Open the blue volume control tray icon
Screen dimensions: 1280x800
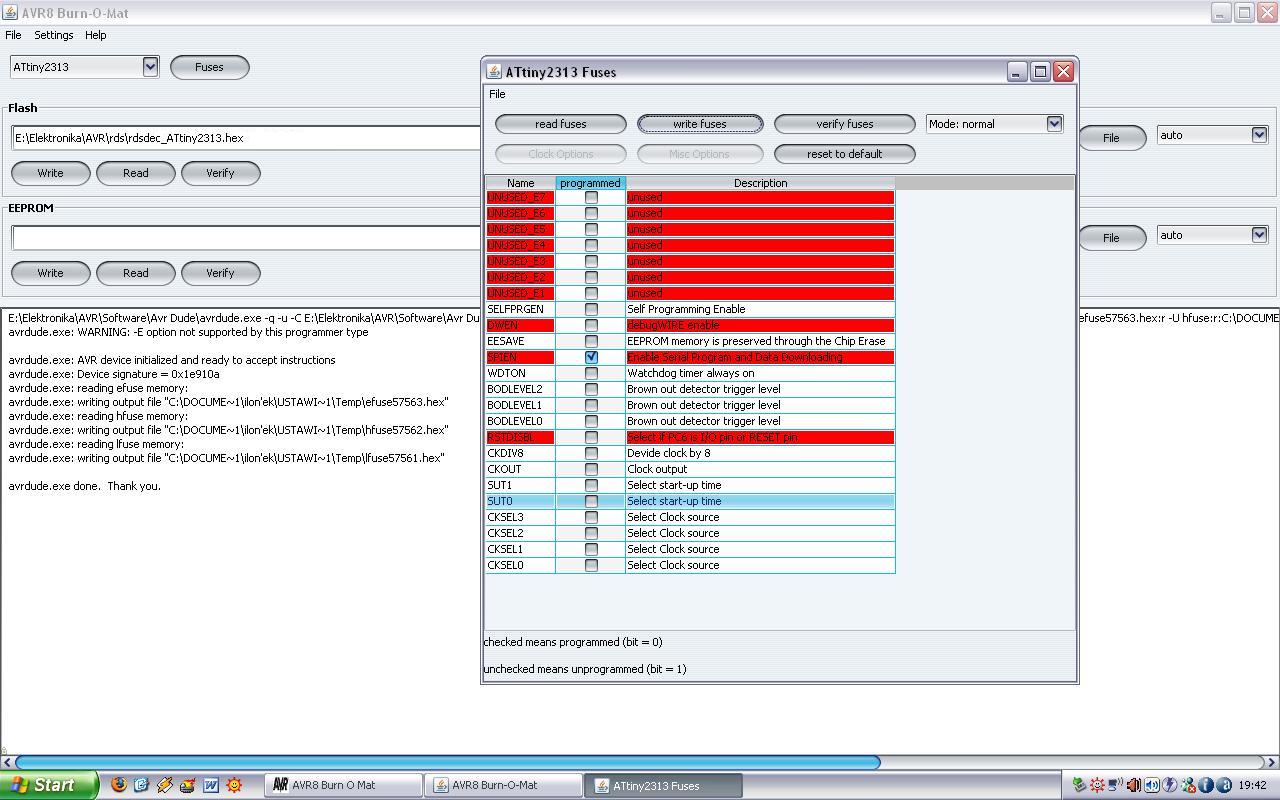[x=1152, y=785]
